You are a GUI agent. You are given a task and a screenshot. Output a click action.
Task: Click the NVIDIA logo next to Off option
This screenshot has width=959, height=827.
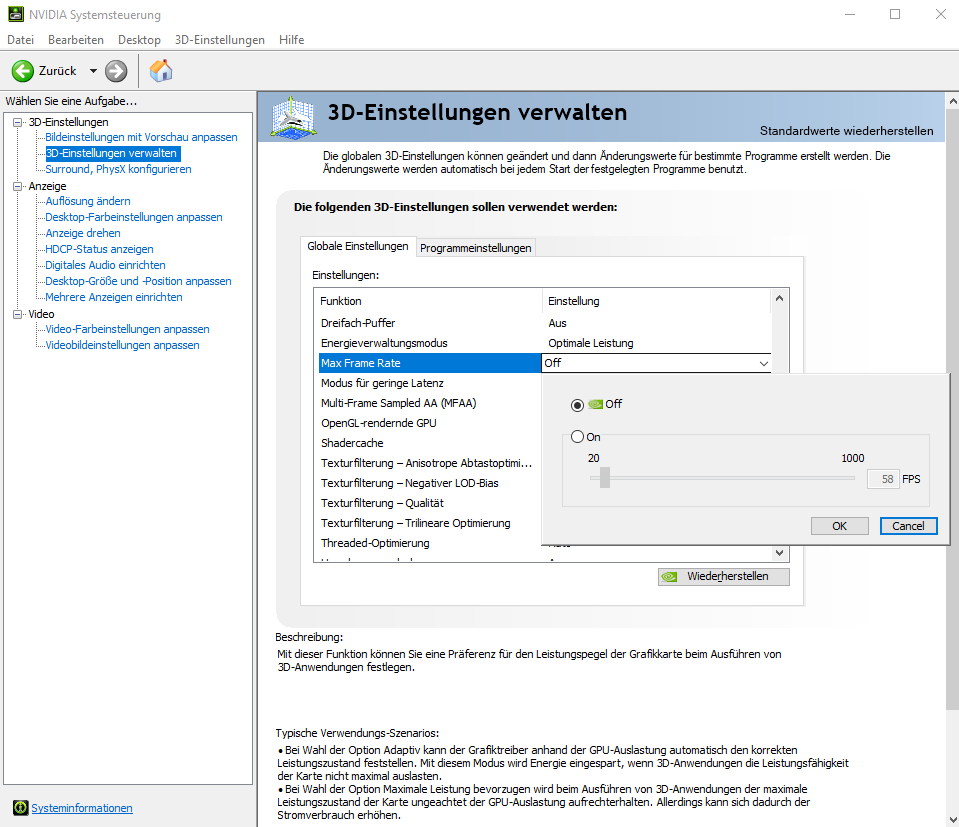[595, 404]
